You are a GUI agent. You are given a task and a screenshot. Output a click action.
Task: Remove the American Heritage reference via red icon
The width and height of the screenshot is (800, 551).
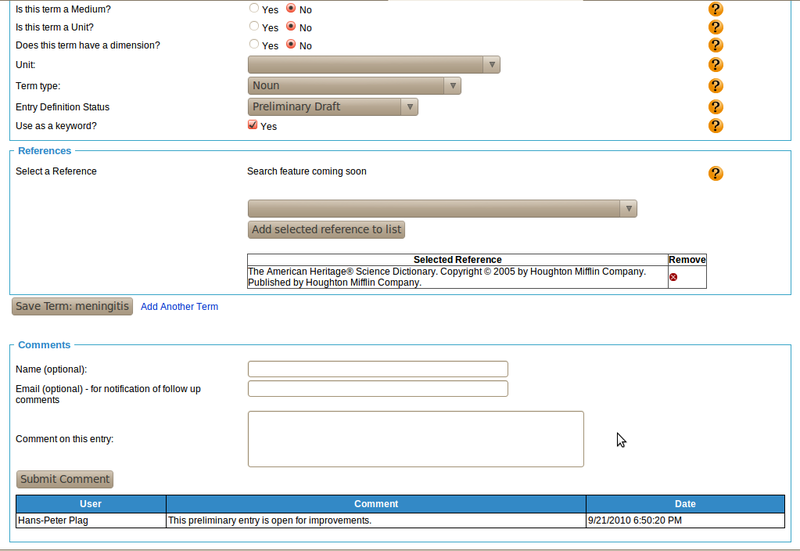673,277
